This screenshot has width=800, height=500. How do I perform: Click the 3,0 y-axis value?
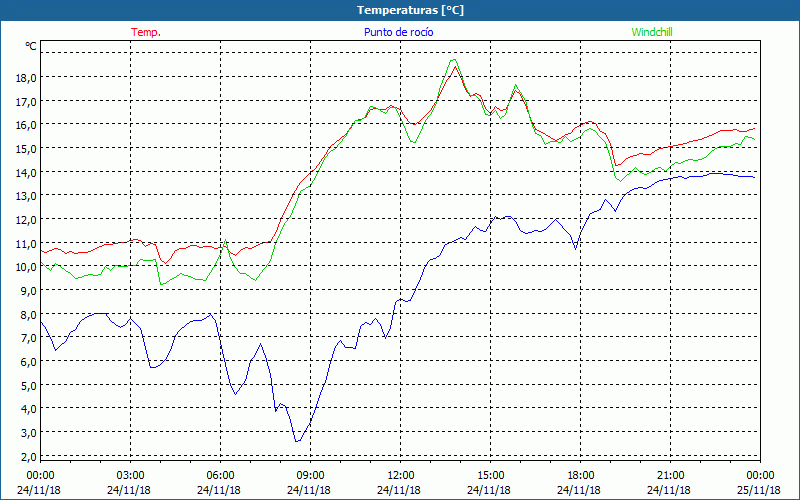tap(29, 432)
